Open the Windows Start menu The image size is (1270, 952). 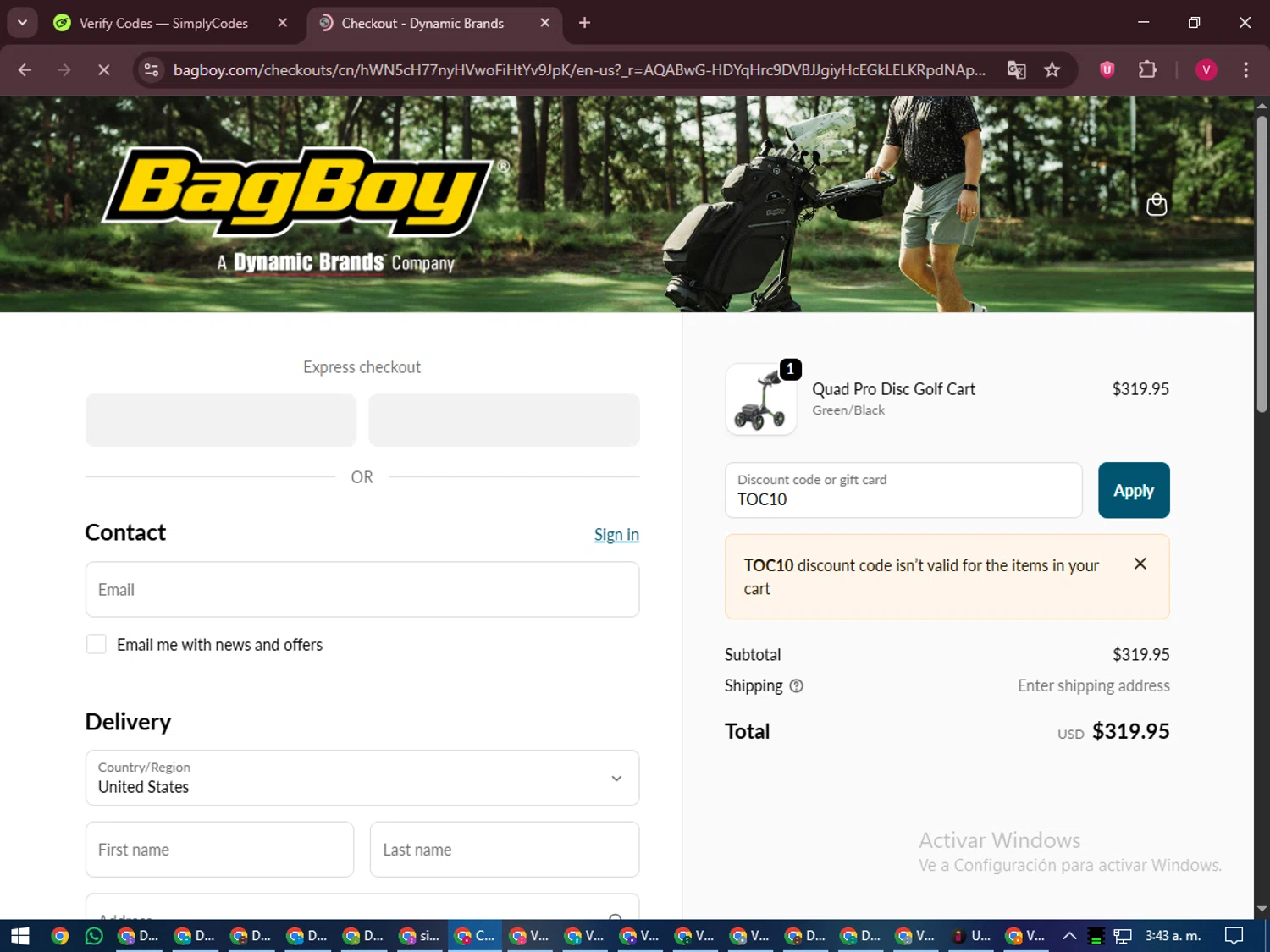pos(20,936)
